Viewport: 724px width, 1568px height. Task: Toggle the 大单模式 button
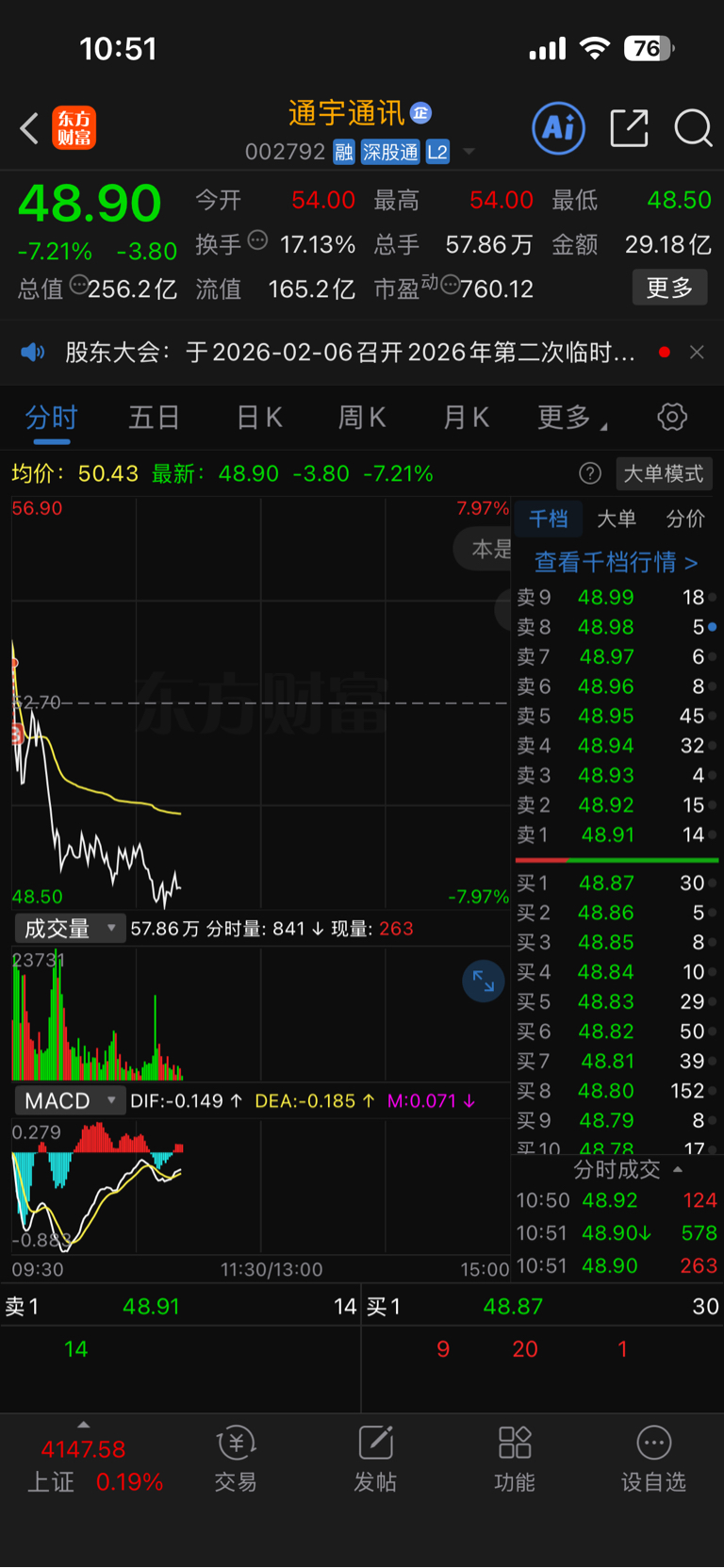pos(664,473)
